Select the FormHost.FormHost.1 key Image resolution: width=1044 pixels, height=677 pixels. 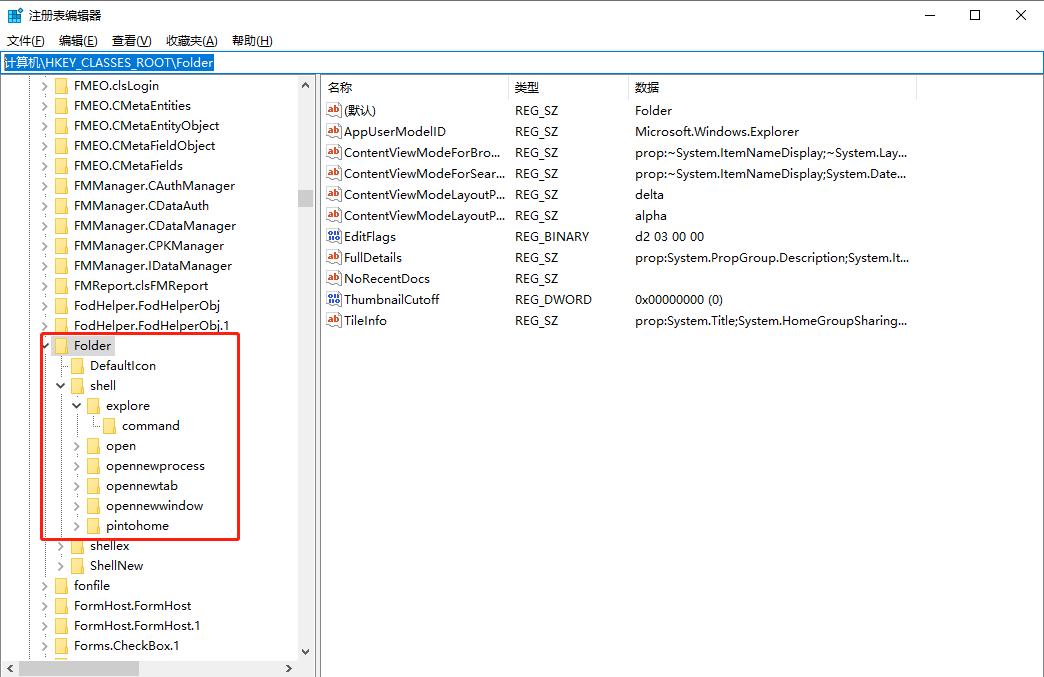click(137, 626)
